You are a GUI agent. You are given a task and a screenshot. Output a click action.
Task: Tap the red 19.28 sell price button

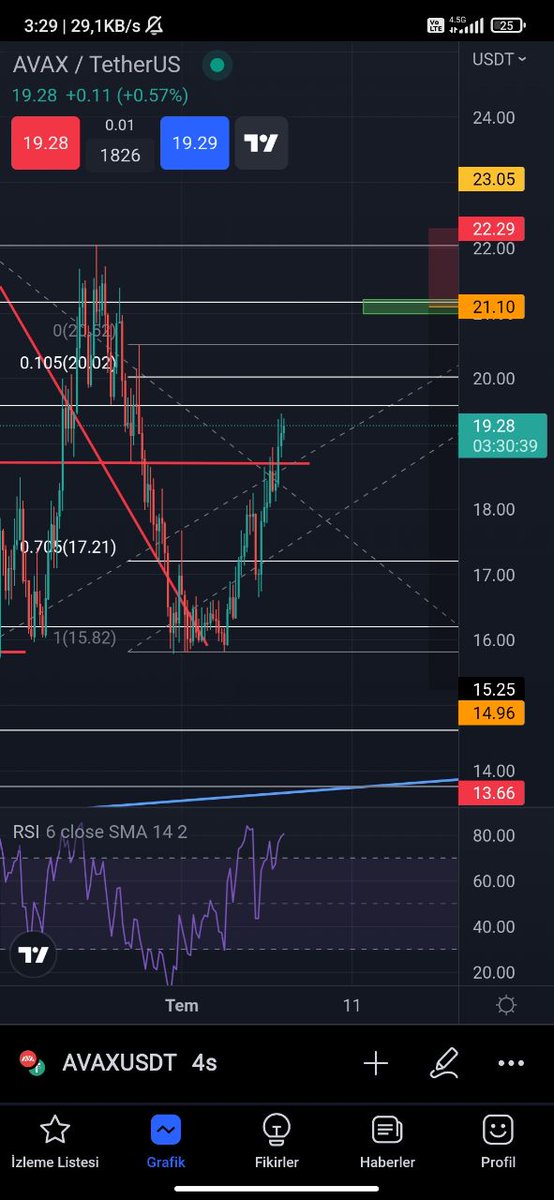coord(46,143)
